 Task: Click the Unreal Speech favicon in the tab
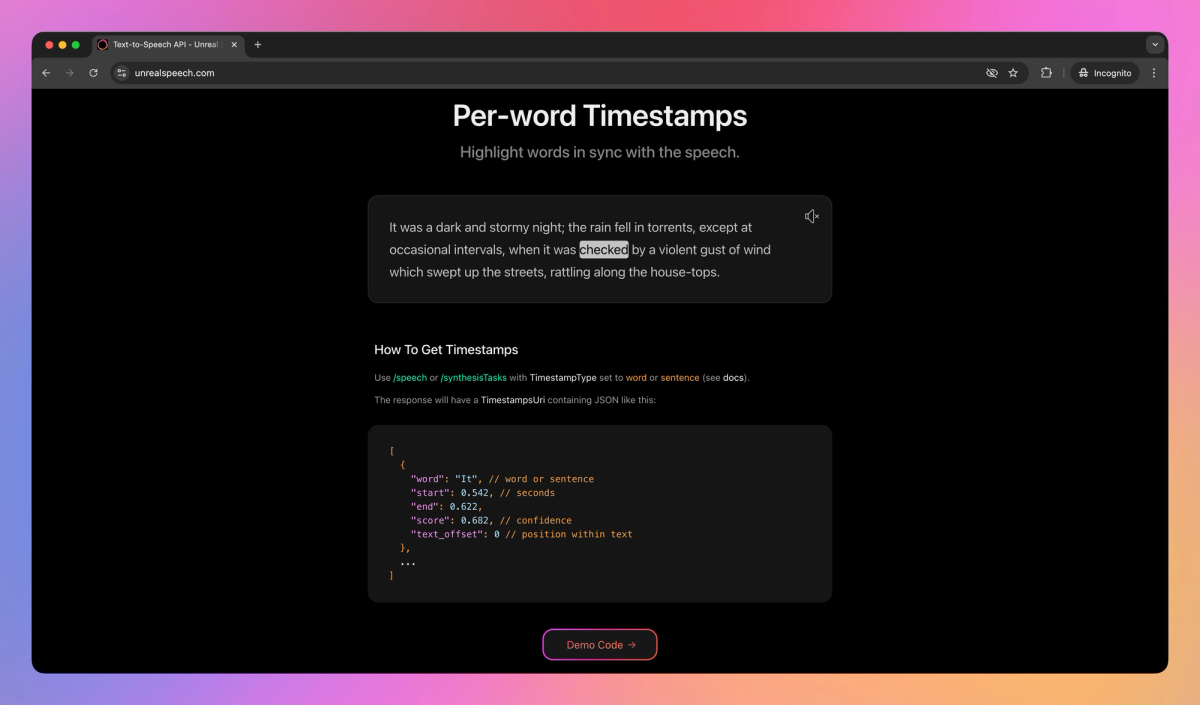coord(102,44)
